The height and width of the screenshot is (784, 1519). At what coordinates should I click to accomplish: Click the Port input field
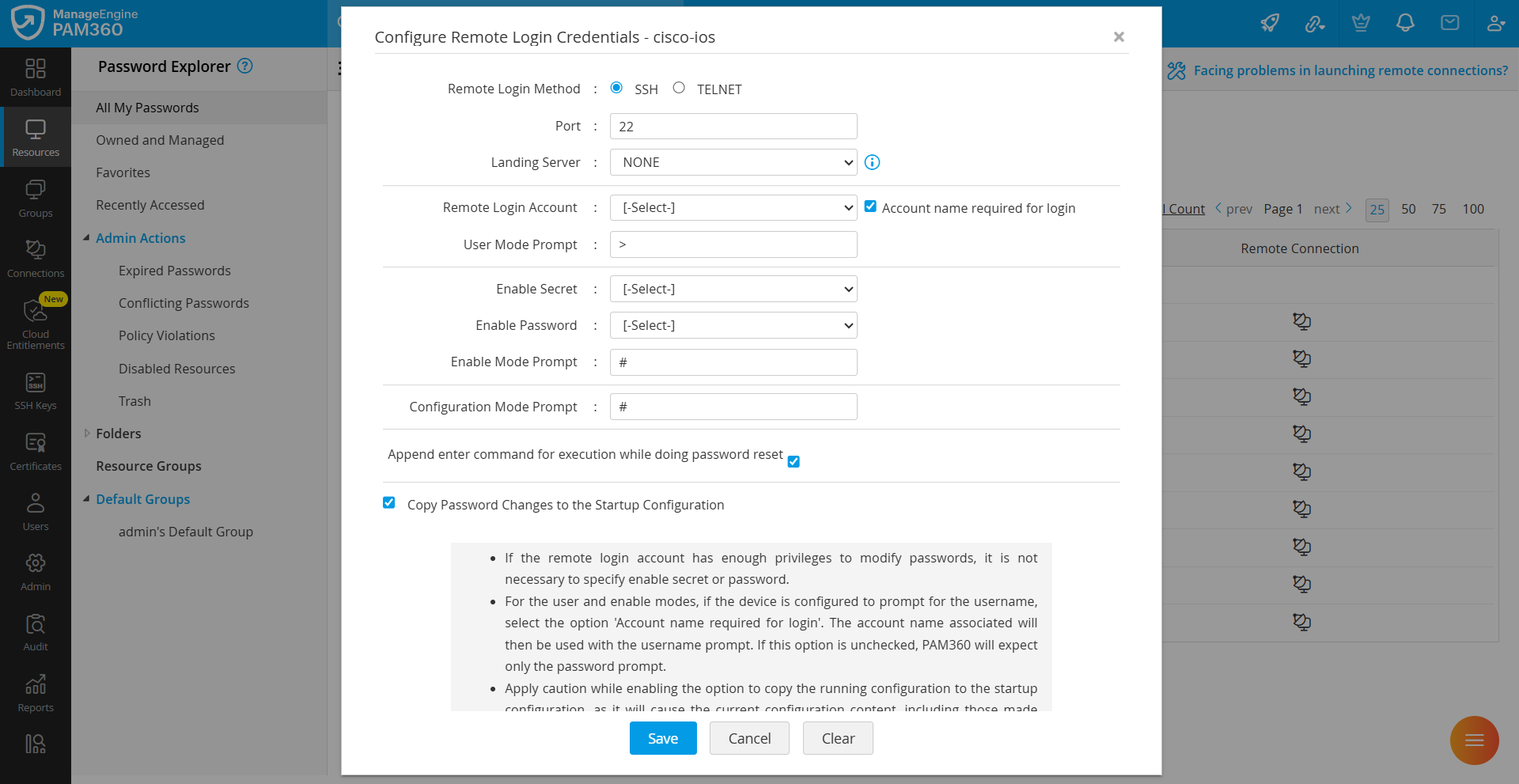click(733, 127)
